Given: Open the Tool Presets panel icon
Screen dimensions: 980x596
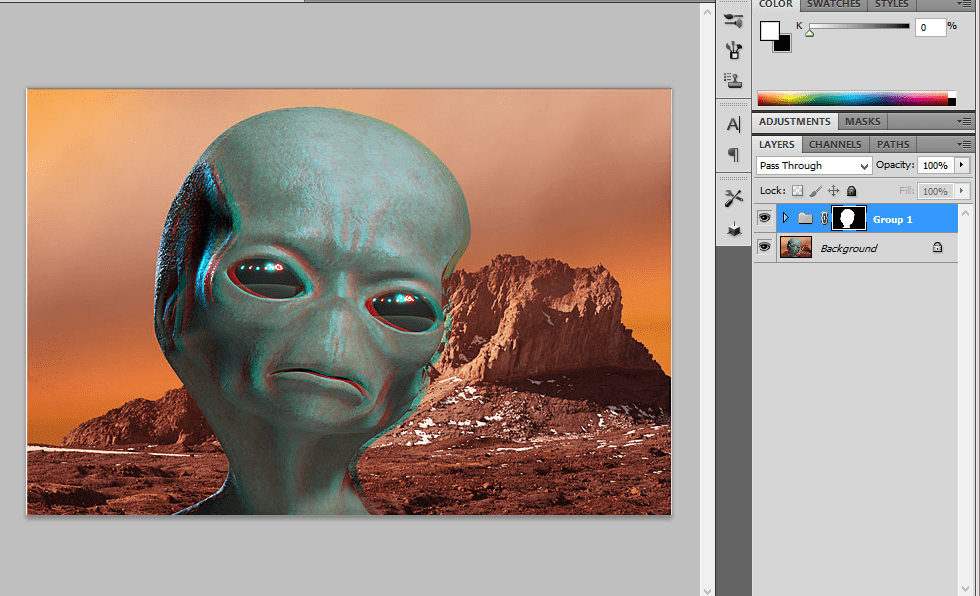Looking at the screenshot, I should coord(734,199).
